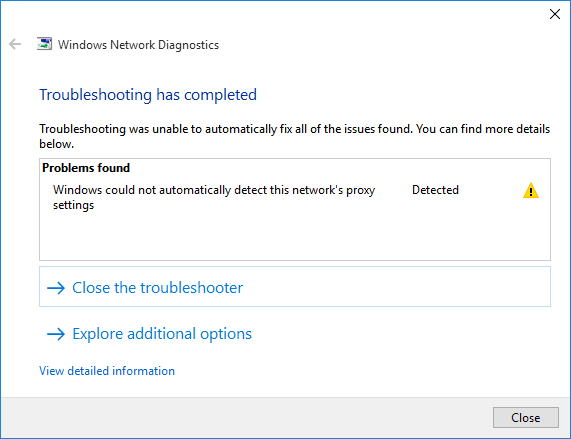
Task: Click the back arrow in the header
Action: click(15, 44)
